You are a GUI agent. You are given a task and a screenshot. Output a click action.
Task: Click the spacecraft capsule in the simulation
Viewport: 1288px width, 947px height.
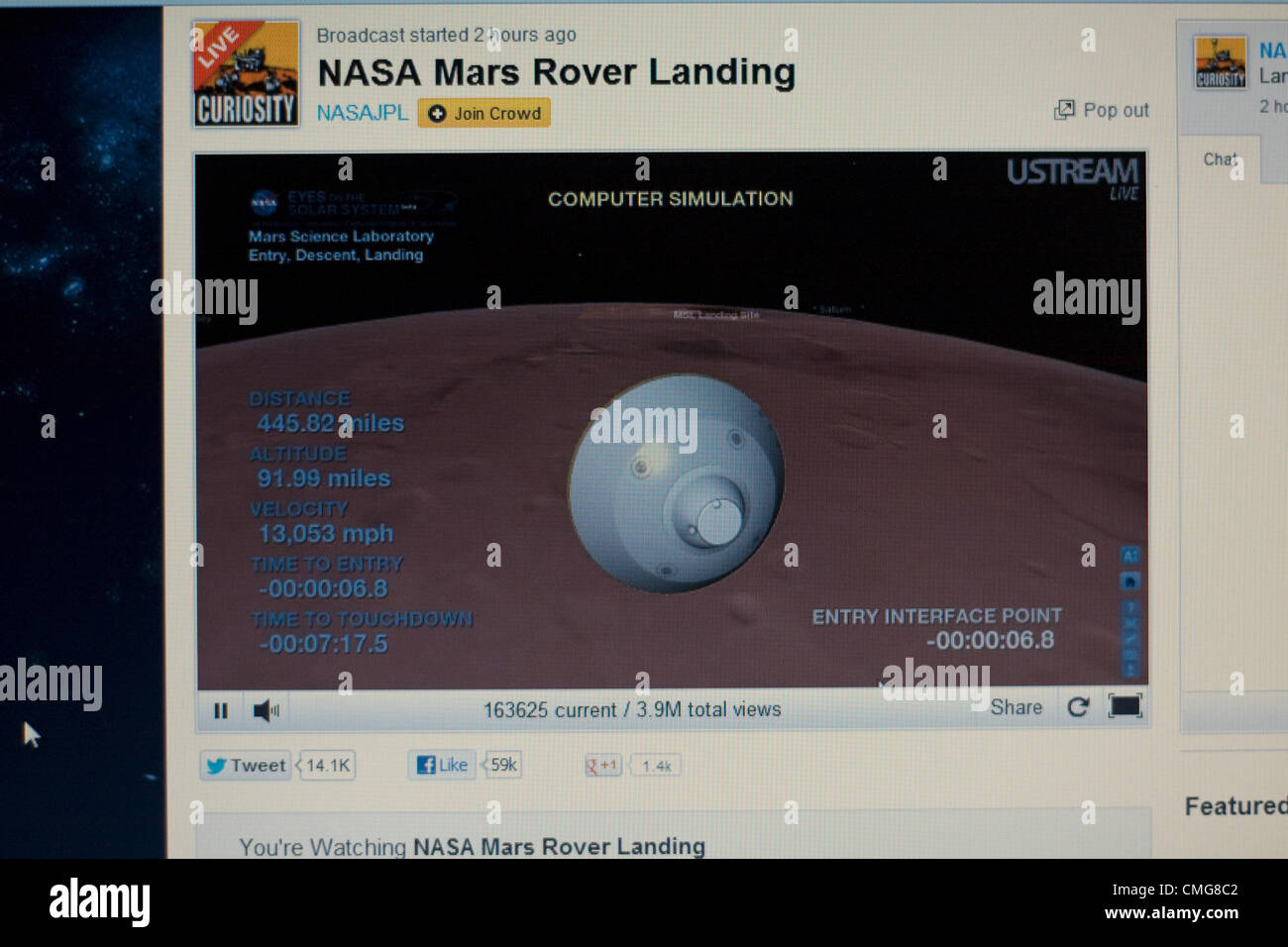click(677, 482)
